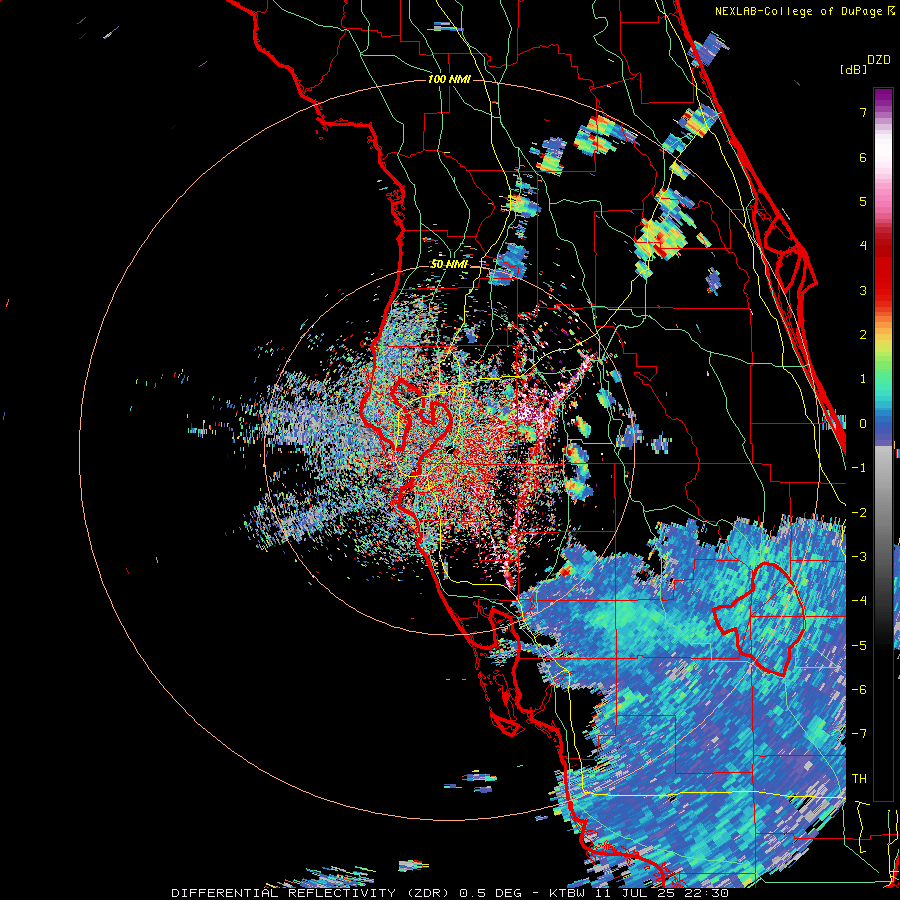Select the 100 NMI range ring label
900x900 pixels.
449,79
